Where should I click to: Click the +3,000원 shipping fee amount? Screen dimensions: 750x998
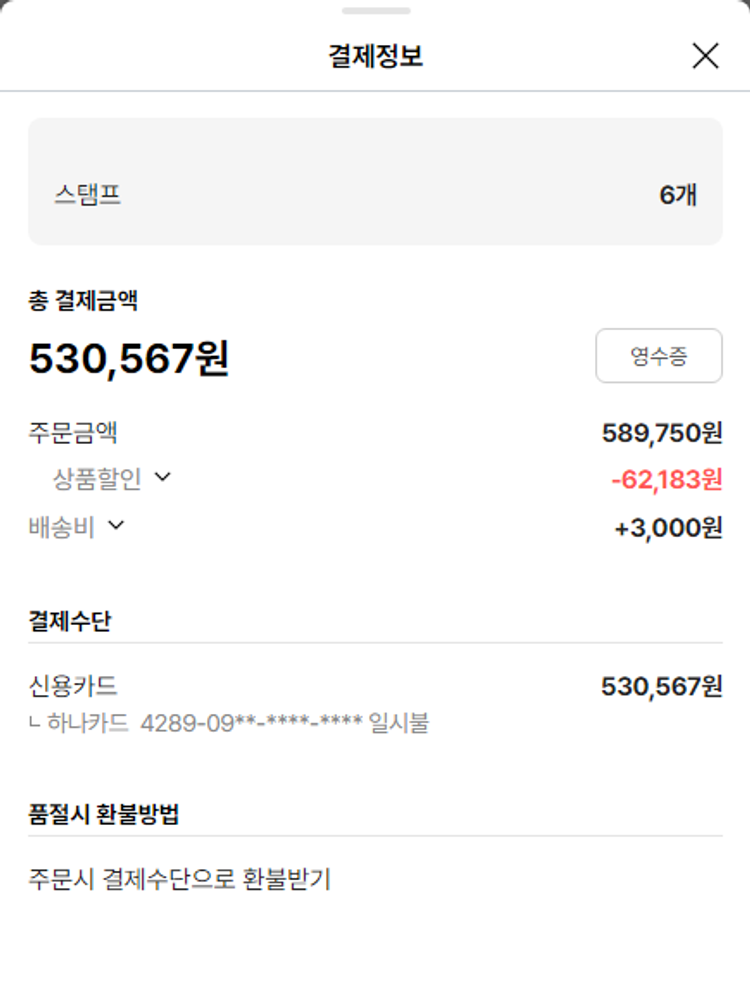click(668, 528)
